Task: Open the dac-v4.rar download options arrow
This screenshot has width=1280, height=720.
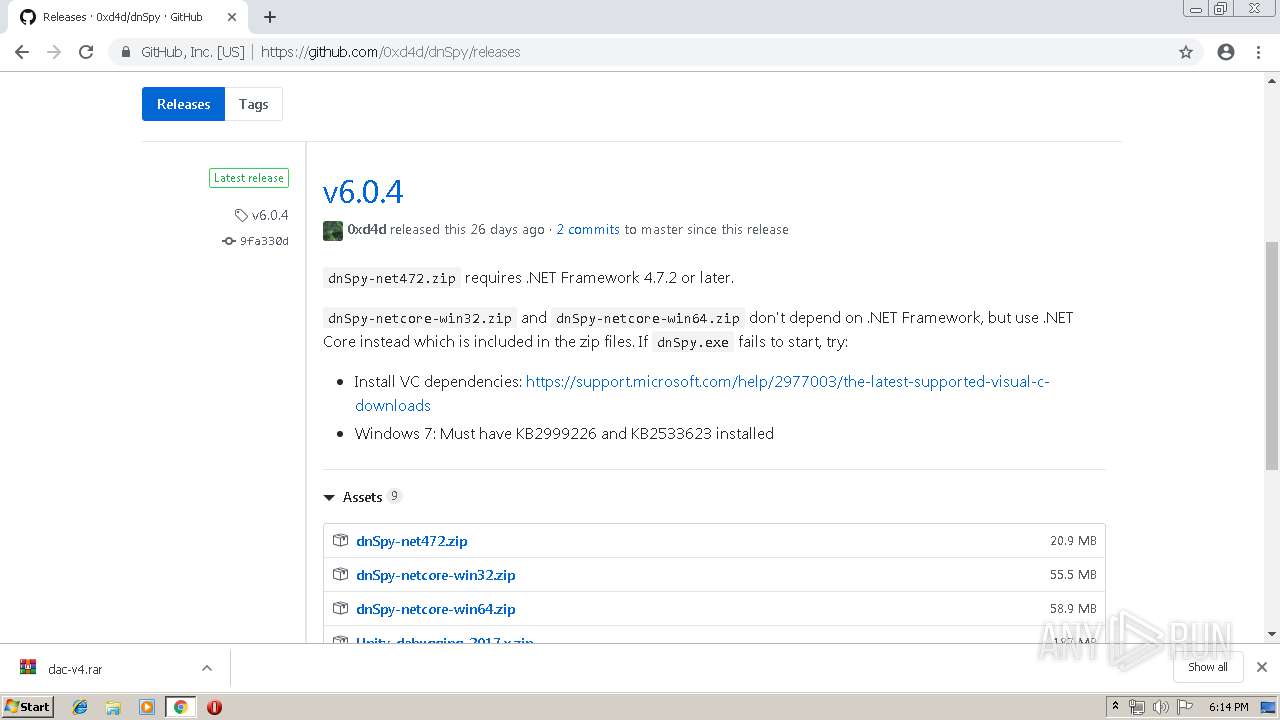Action: [207, 668]
